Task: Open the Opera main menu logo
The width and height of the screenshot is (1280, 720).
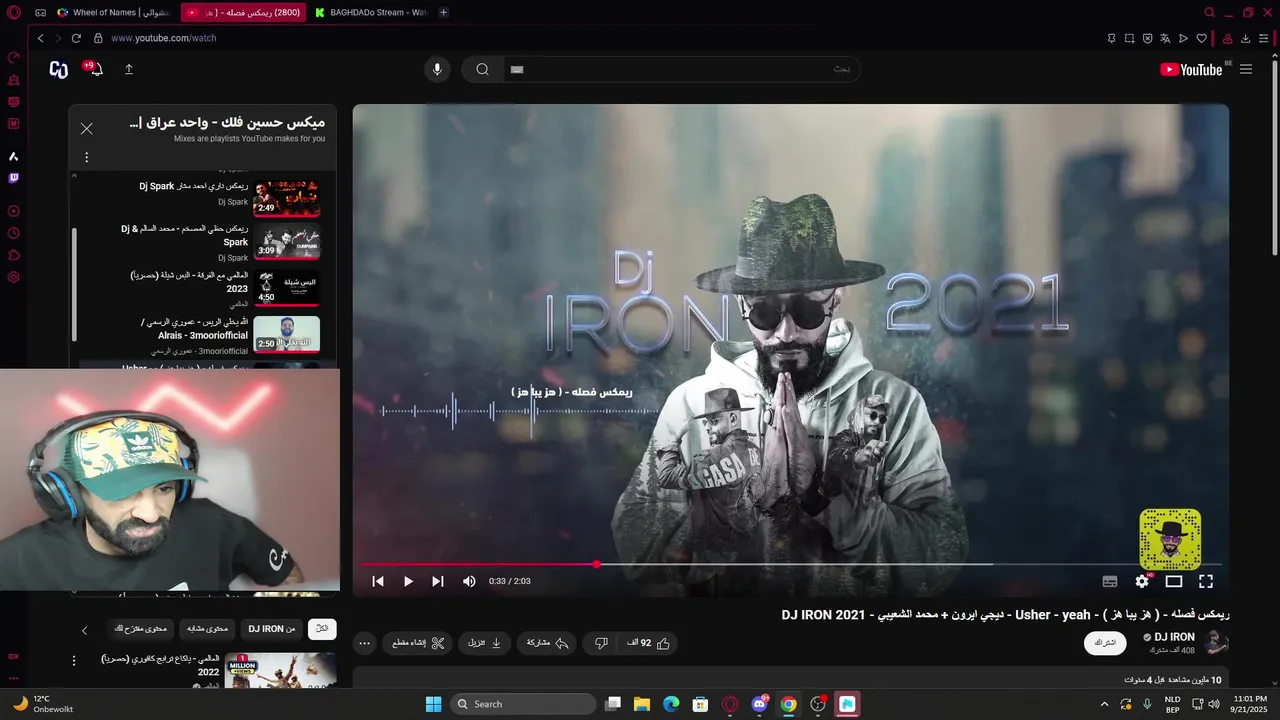Action: click(x=14, y=12)
